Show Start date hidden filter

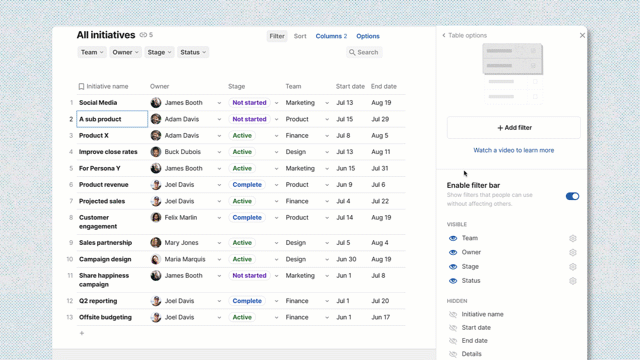click(x=453, y=328)
